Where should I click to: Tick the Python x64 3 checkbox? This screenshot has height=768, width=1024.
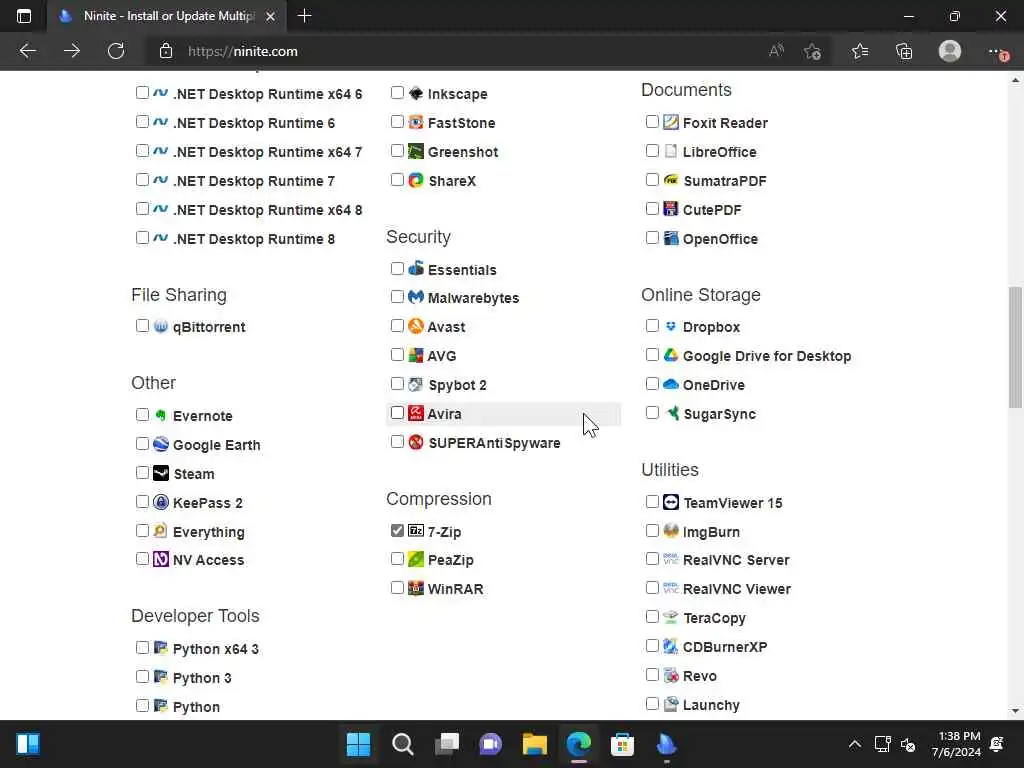click(142, 648)
